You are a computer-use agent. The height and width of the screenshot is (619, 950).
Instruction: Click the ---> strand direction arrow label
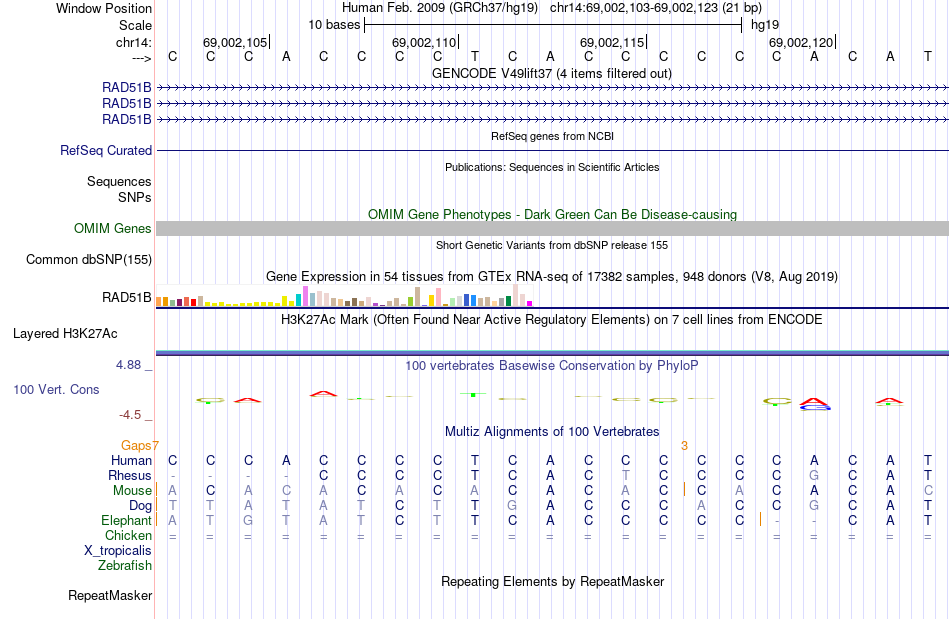tap(141, 58)
